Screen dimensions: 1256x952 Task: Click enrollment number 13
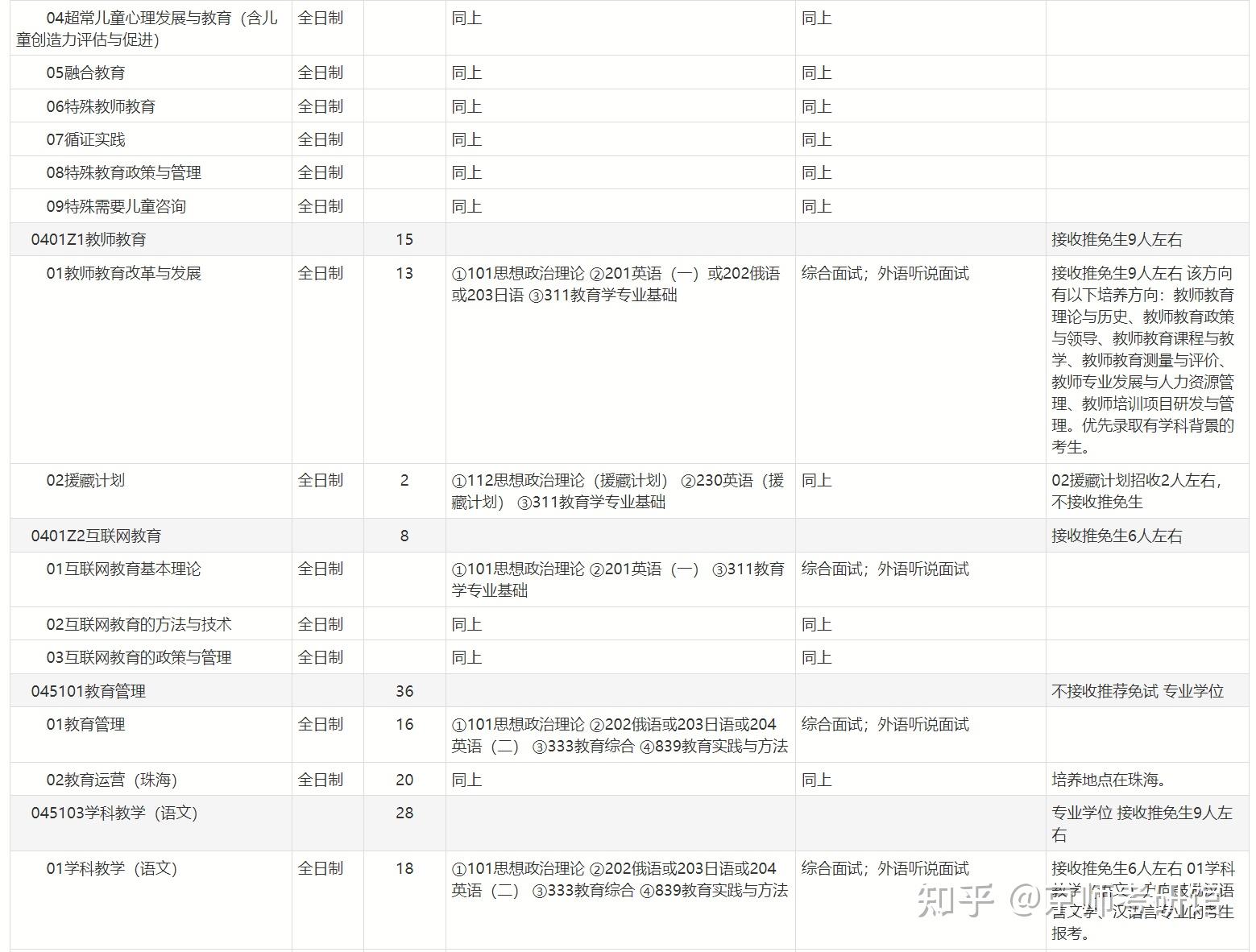click(x=404, y=273)
